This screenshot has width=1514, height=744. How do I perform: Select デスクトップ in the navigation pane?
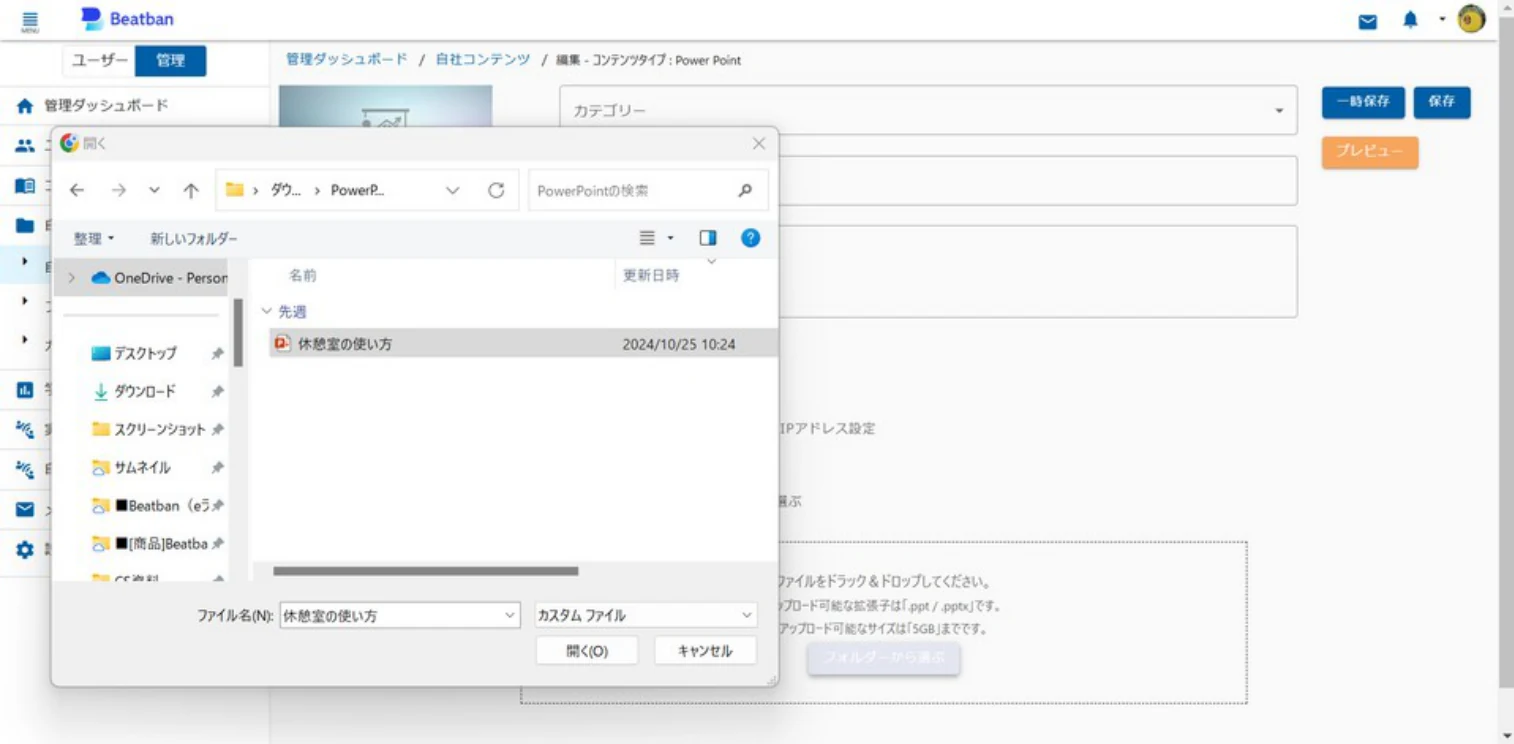[146, 353]
